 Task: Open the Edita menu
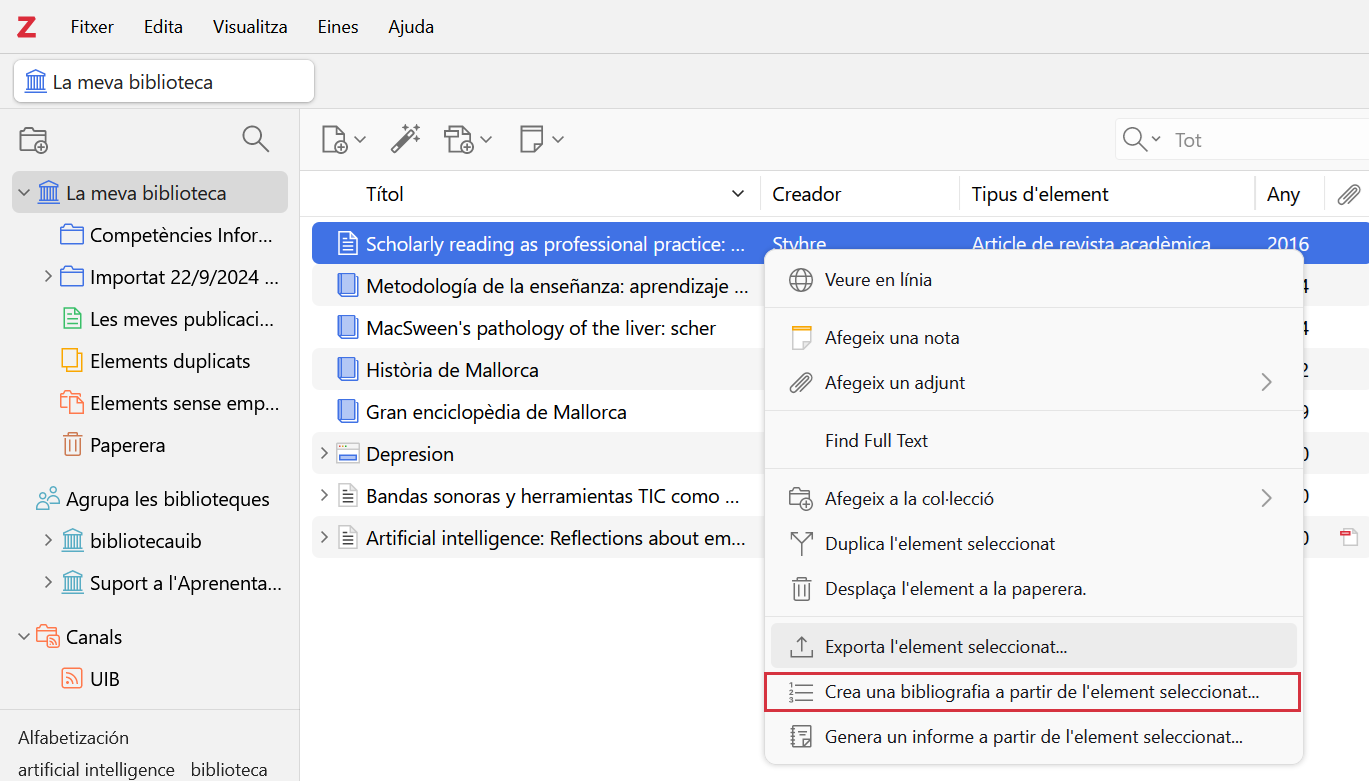pyautogui.click(x=163, y=27)
